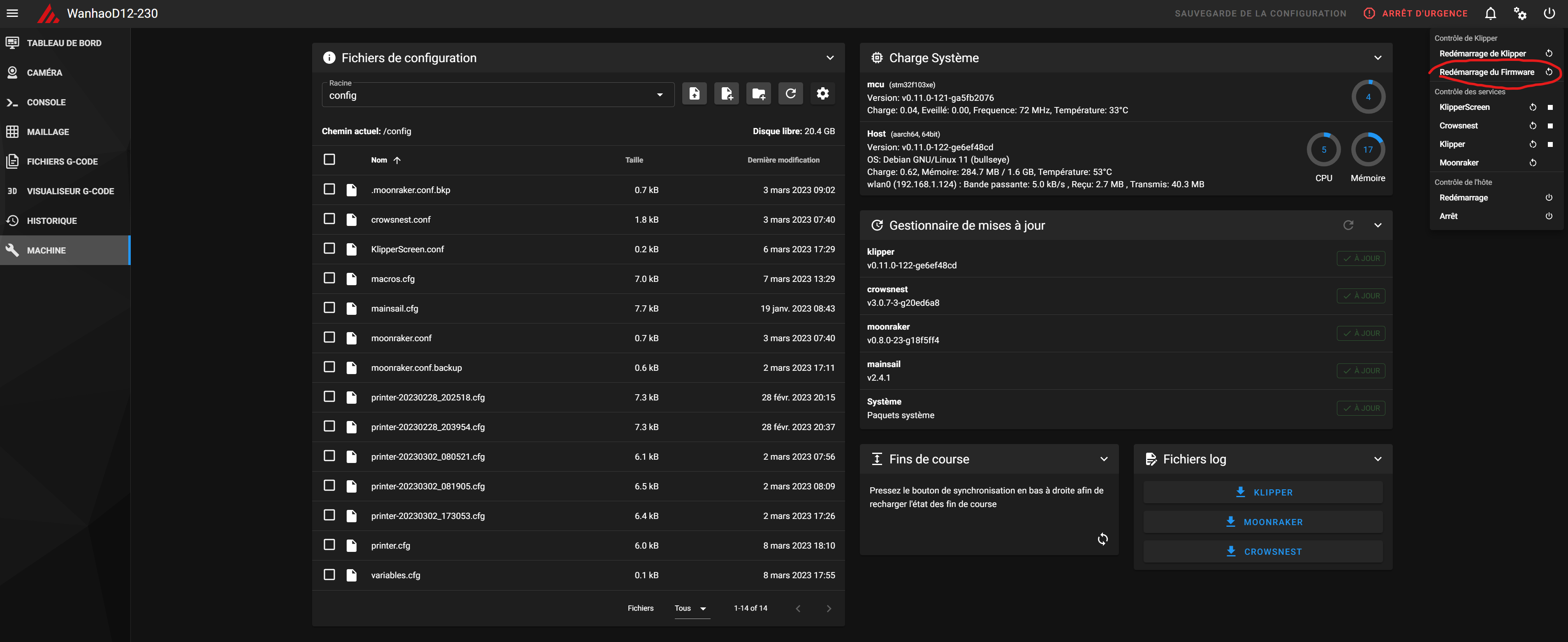Go to previous page of files
Viewport: 1568px width, 642px height.
(x=798, y=609)
